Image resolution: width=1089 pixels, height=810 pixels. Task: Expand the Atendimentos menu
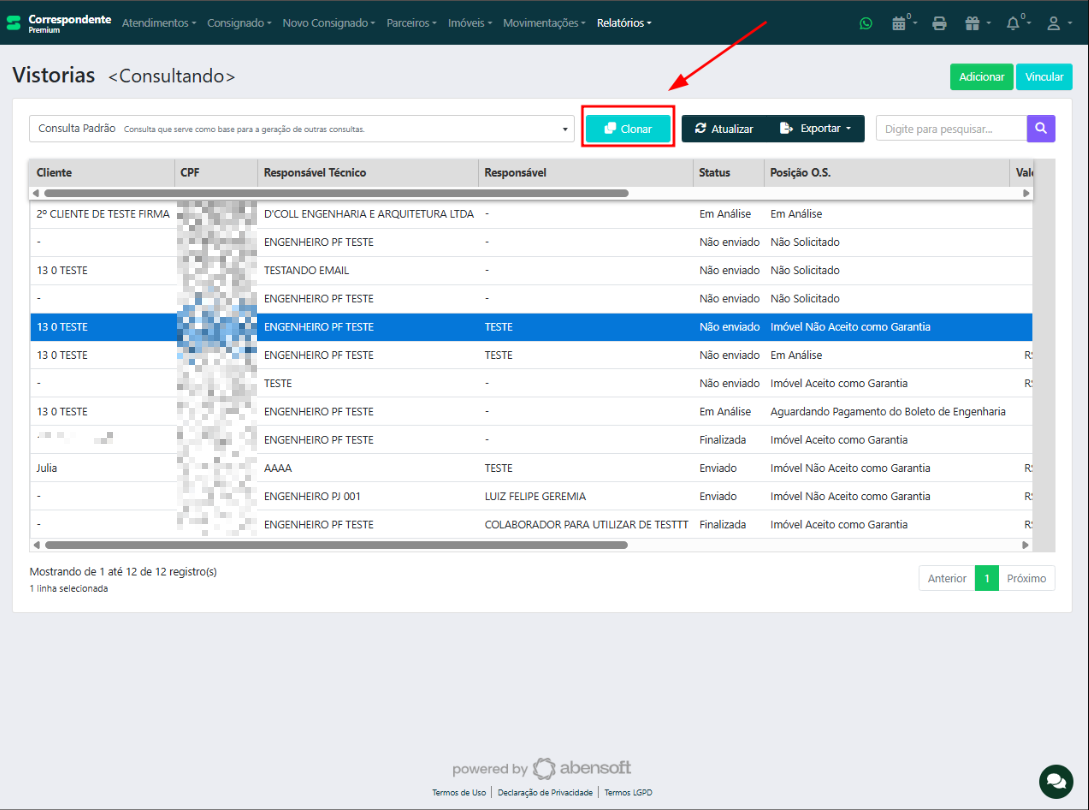pyautogui.click(x=159, y=23)
